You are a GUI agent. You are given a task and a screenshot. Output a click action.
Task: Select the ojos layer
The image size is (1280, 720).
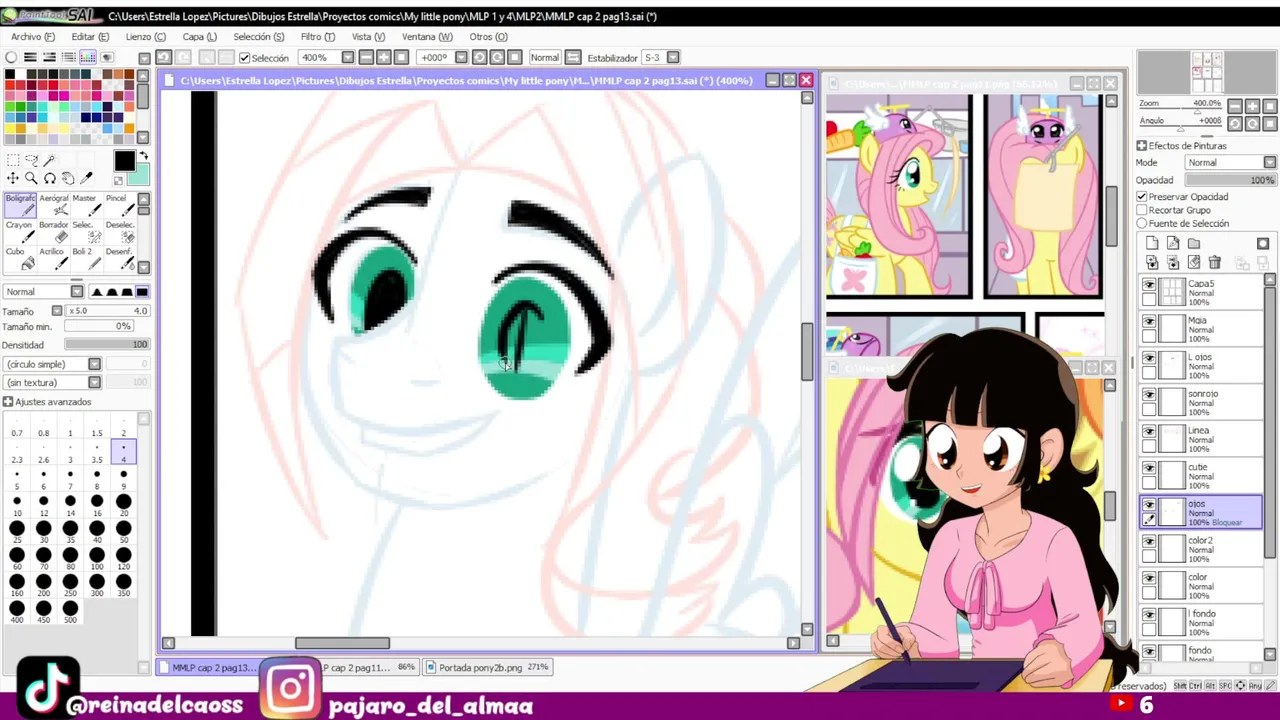point(1201,512)
